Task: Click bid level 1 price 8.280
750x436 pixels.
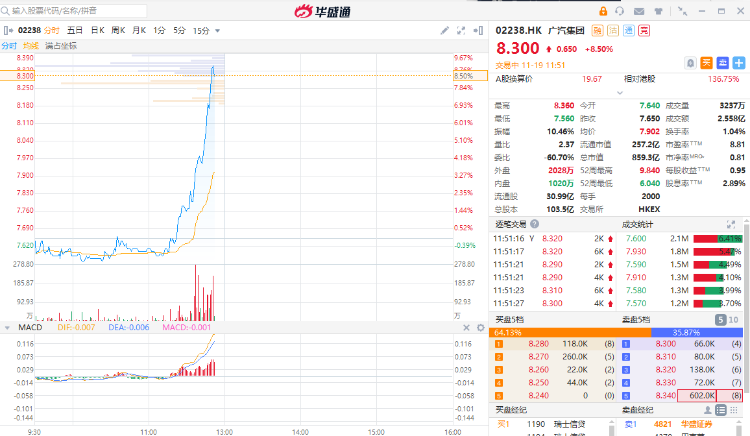Action: [x=539, y=344]
